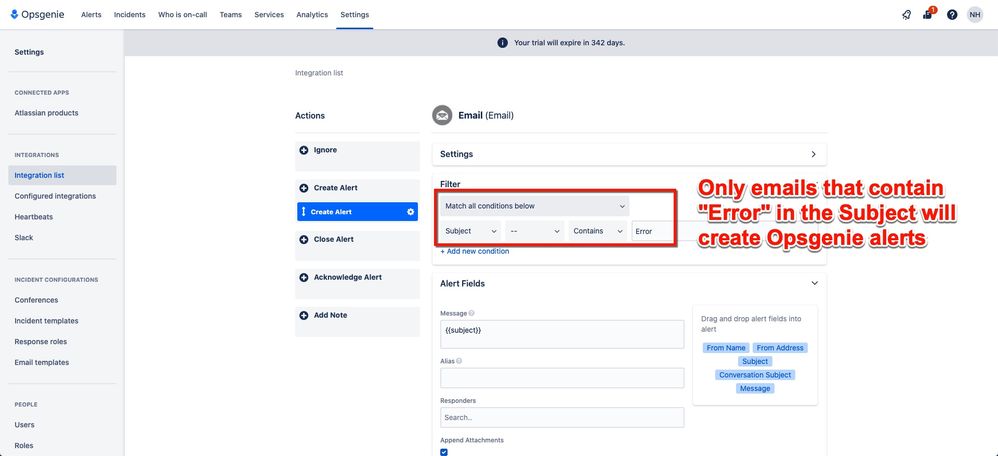The height and width of the screenshot is (456, 998).
Task: Click plus icon next to Ignore
Action: (304, 150)
